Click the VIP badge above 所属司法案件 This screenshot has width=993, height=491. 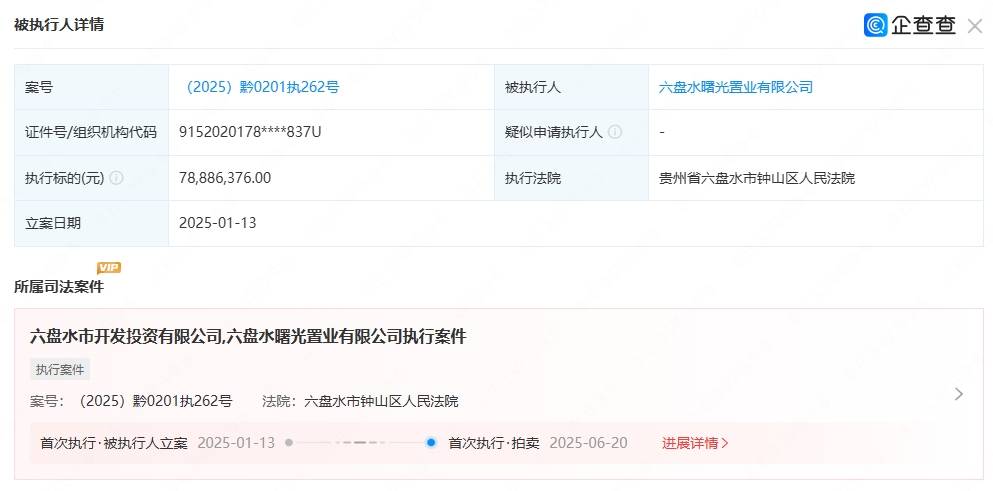[108, 268]
